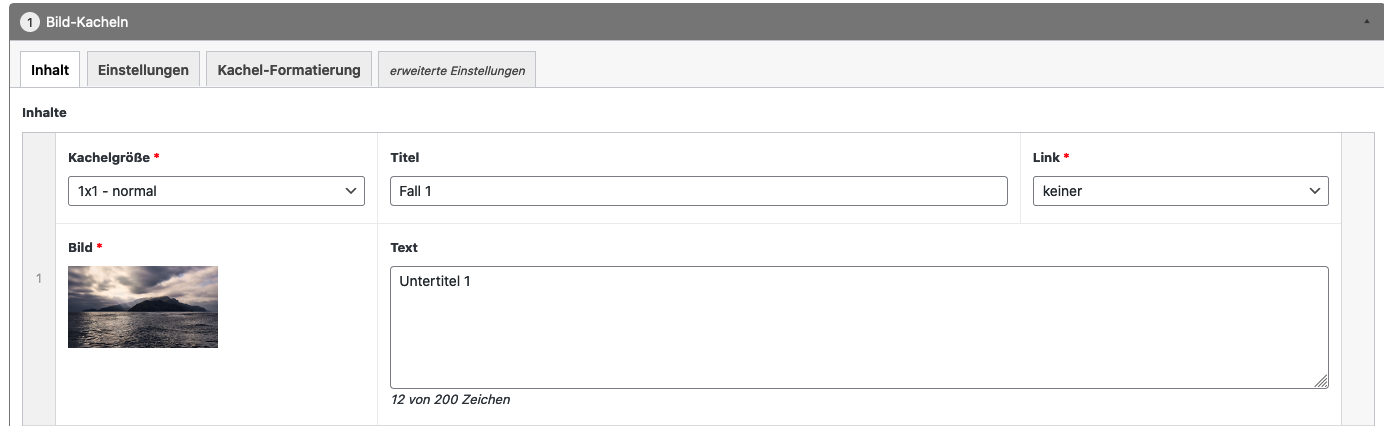Click the 12 von 200 Zeichen counter

click(x=450, y=400)
